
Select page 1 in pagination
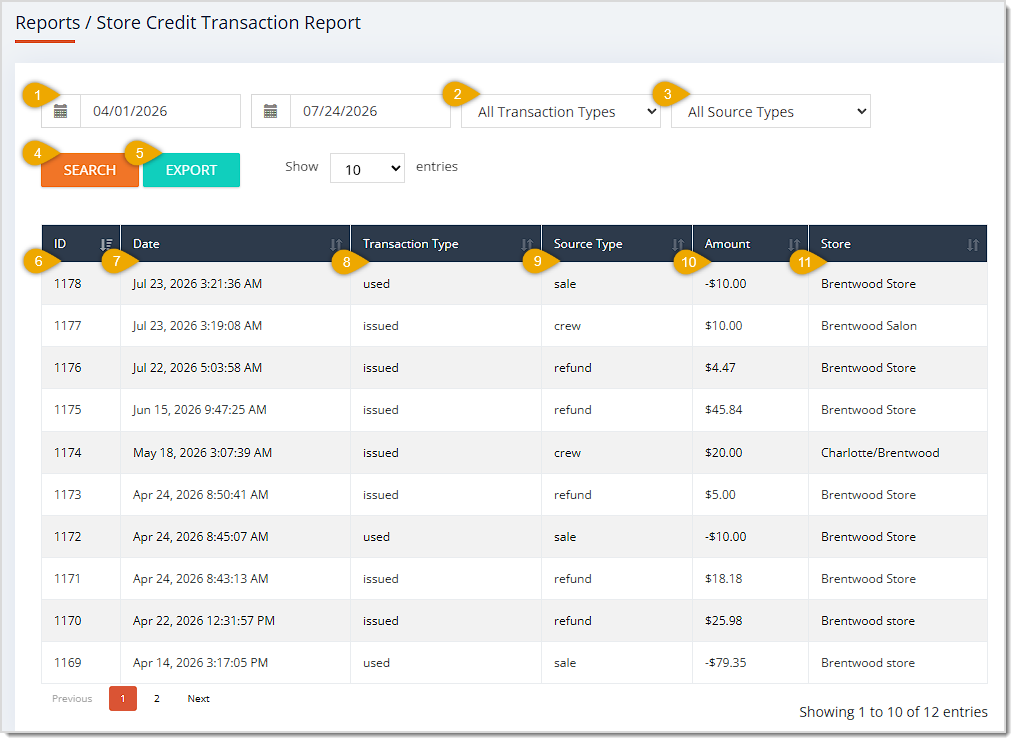[122, 699]
